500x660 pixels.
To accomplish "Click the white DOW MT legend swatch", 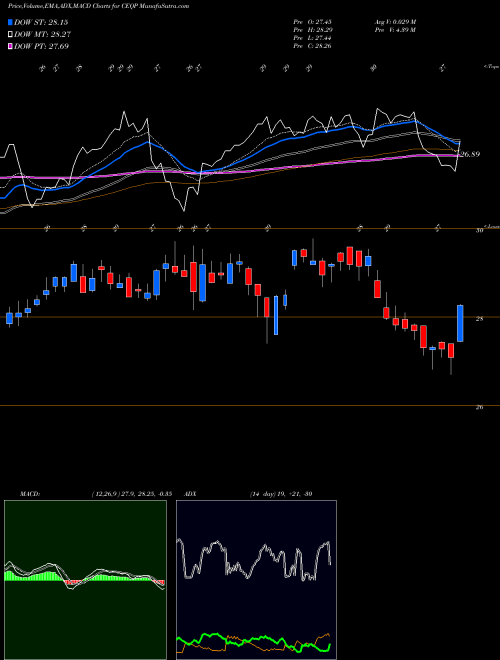I will tap(11, 35).
